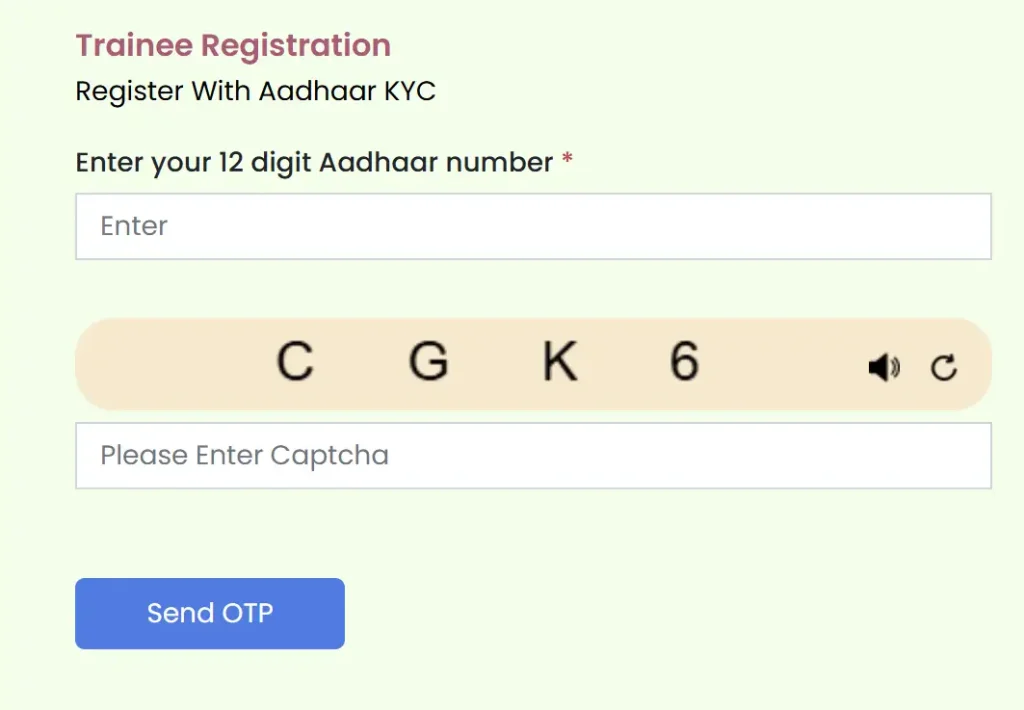Click the Please Enter Captcha field

533,456
